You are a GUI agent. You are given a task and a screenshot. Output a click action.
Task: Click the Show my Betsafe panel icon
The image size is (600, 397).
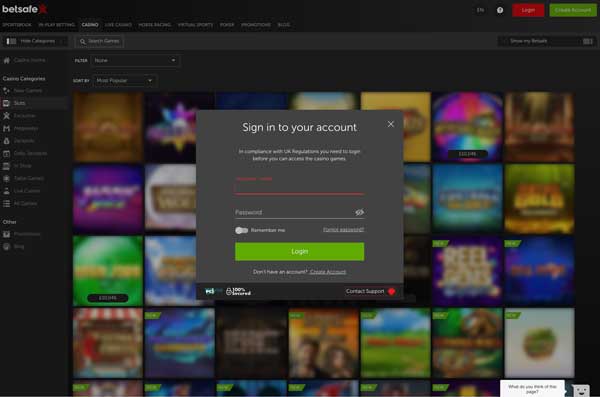tap(587, 41)
